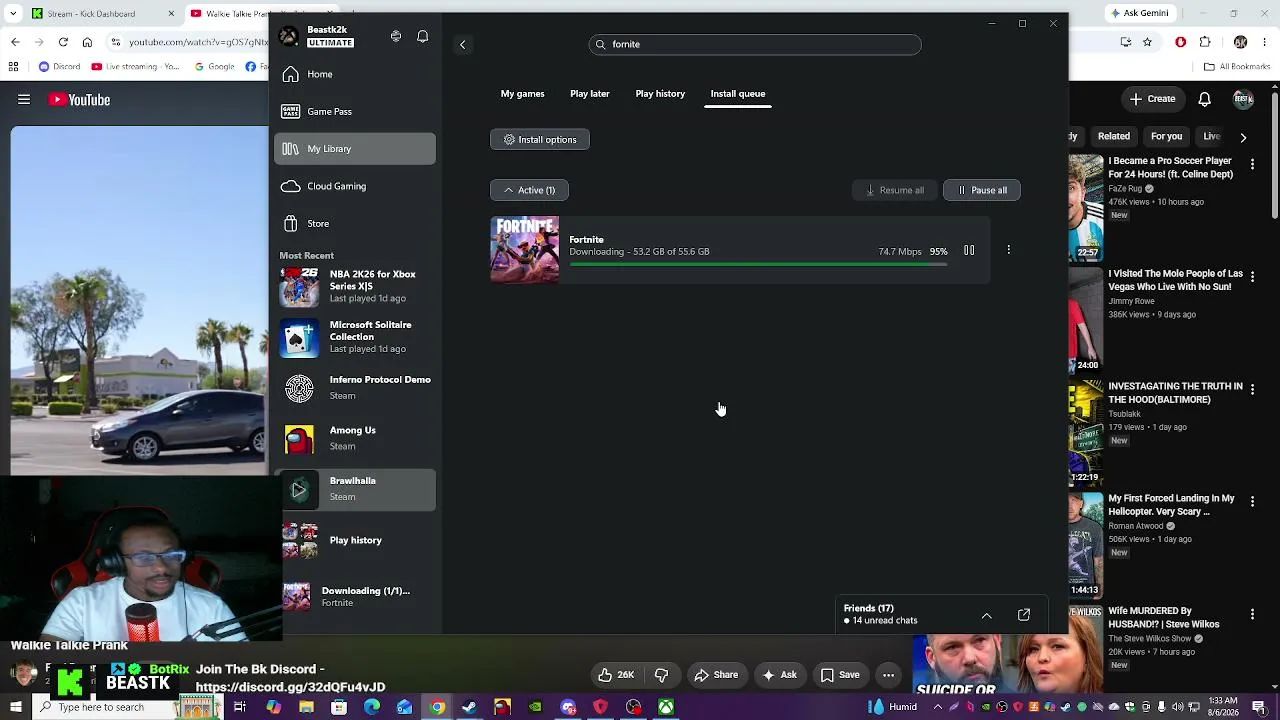Go back with the Xbox app back arrow

coord(462,44)
